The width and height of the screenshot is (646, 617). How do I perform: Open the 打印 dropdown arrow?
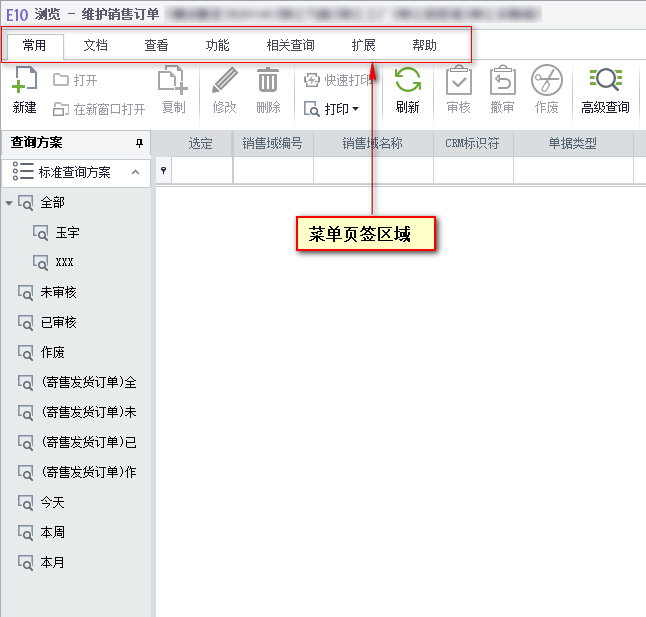pyautogui.click(x=355, y=109)
